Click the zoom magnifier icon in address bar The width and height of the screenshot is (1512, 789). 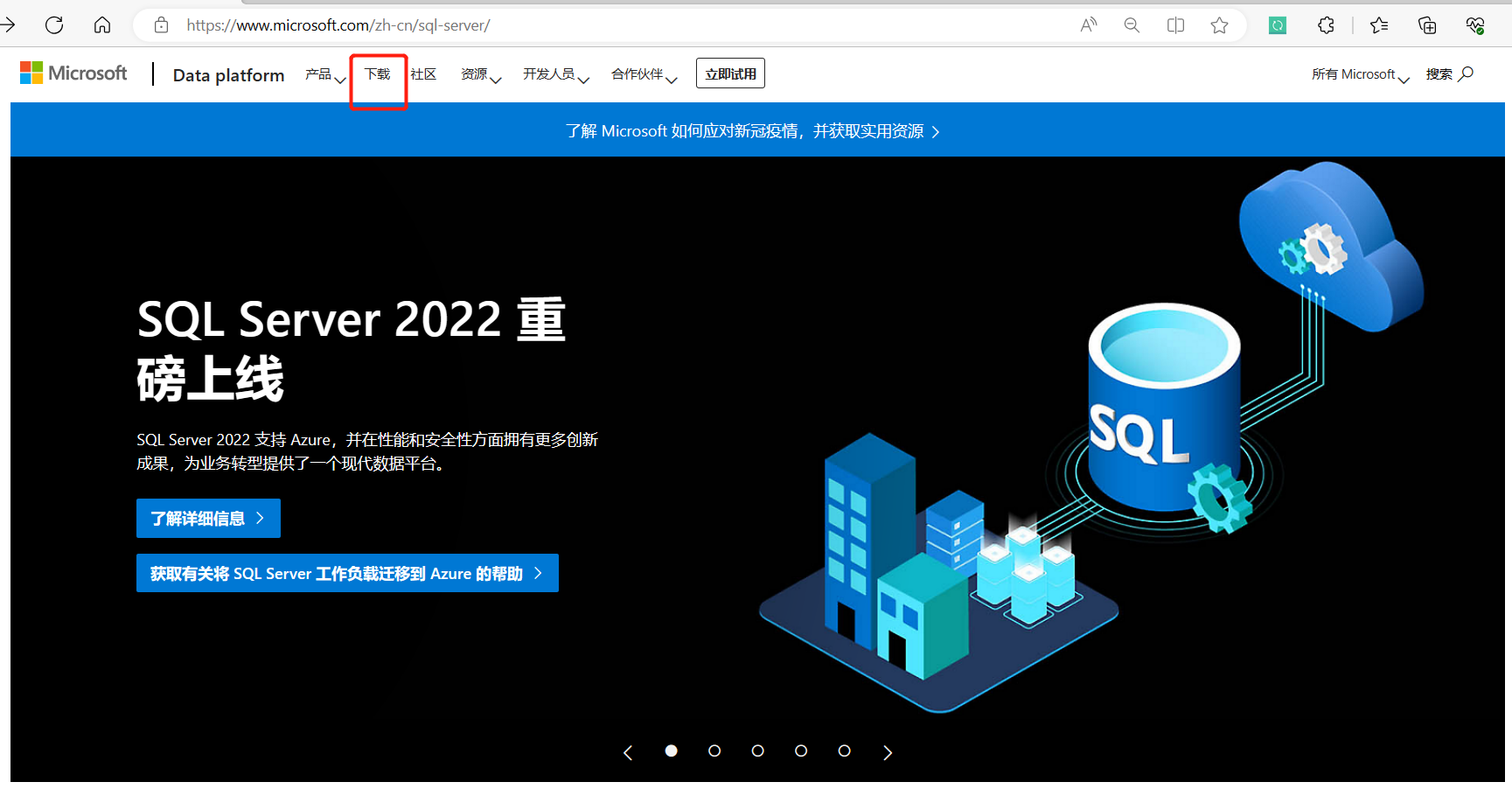coord(1132,25)
